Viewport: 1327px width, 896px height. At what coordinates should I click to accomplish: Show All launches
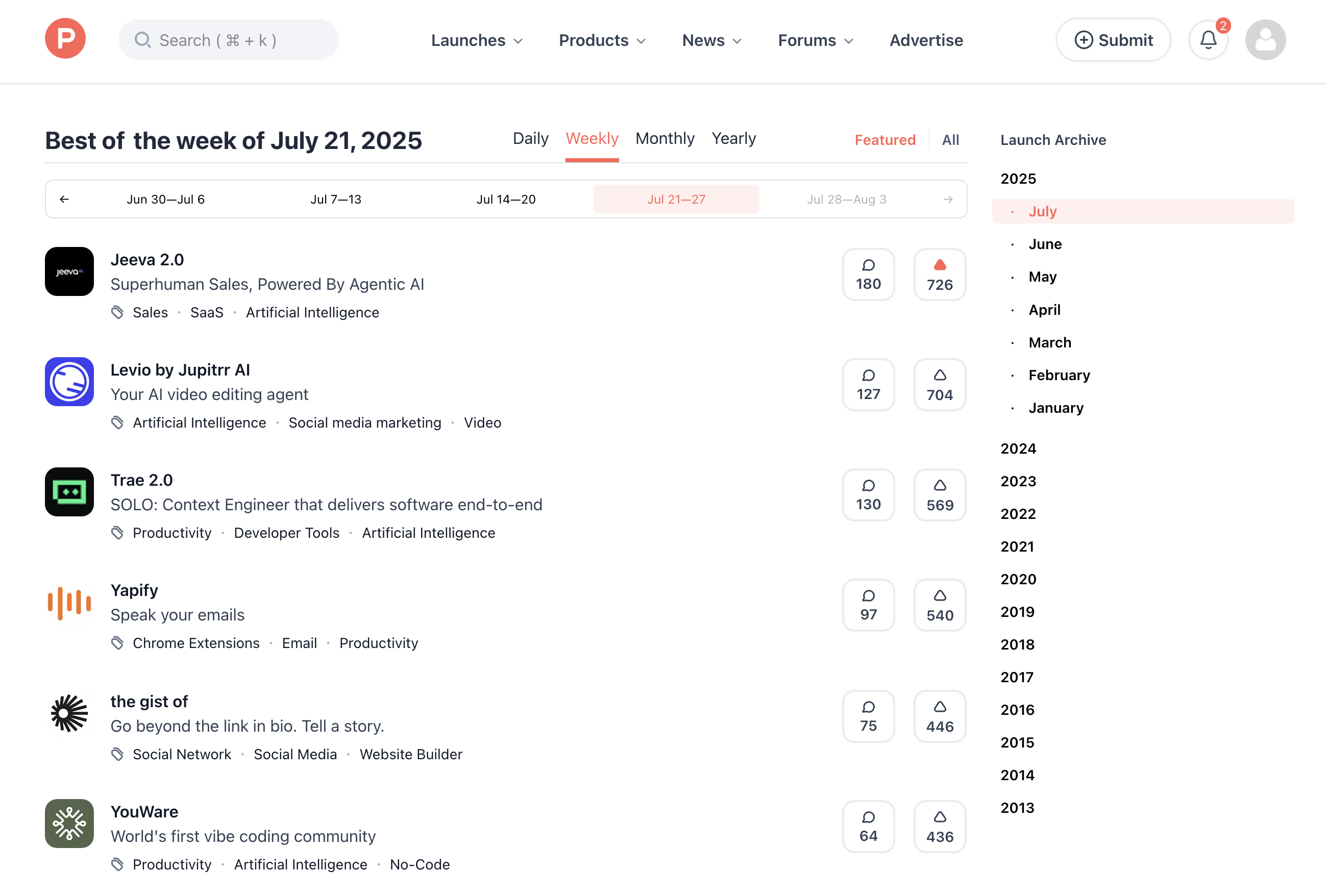pos(950,140)
